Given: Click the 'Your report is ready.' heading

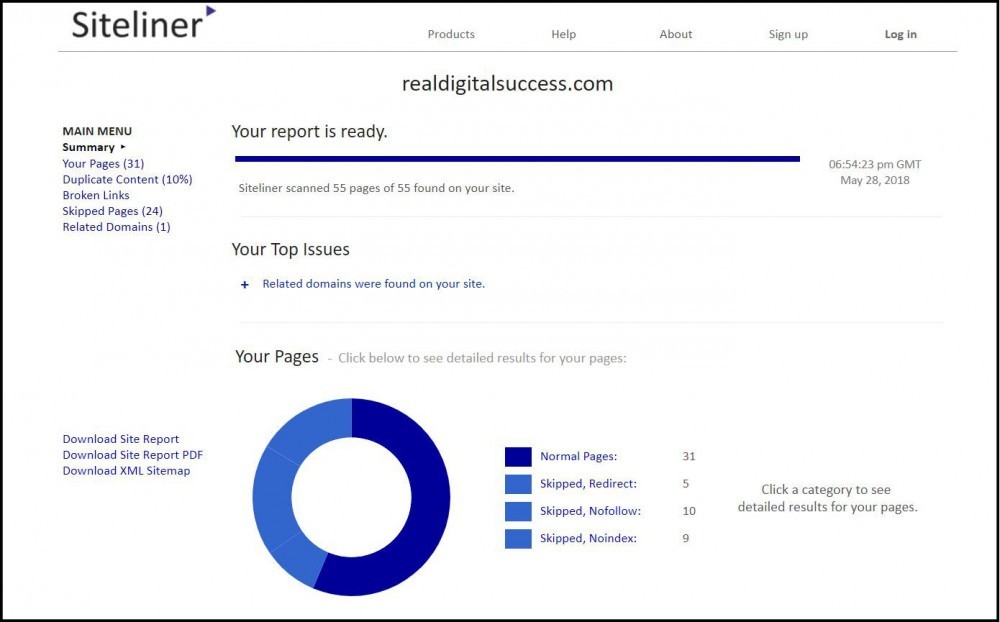Looking at the screenshot, I should pos(309,132).
